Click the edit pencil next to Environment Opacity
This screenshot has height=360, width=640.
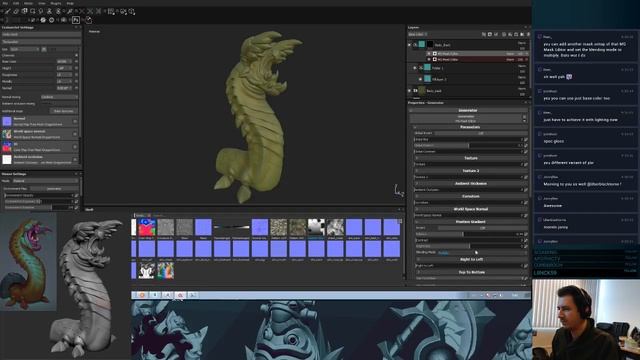pyautogui.click(x=76, y=196)
